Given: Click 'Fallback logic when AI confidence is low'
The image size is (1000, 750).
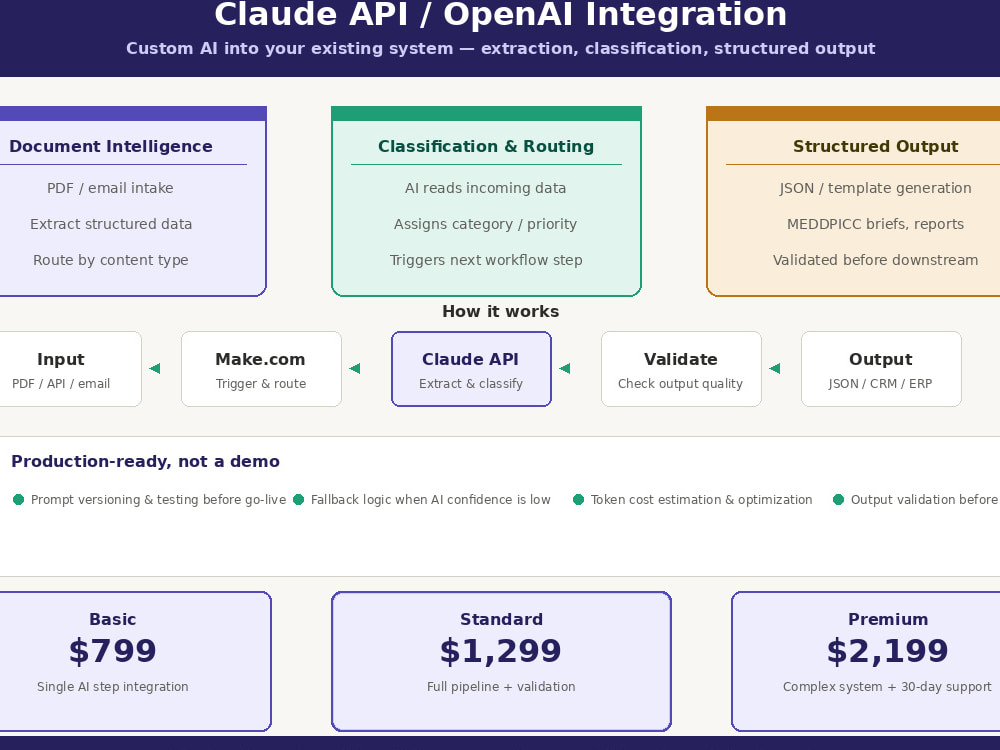Looking at the screenshot, I should click(430, 500).
